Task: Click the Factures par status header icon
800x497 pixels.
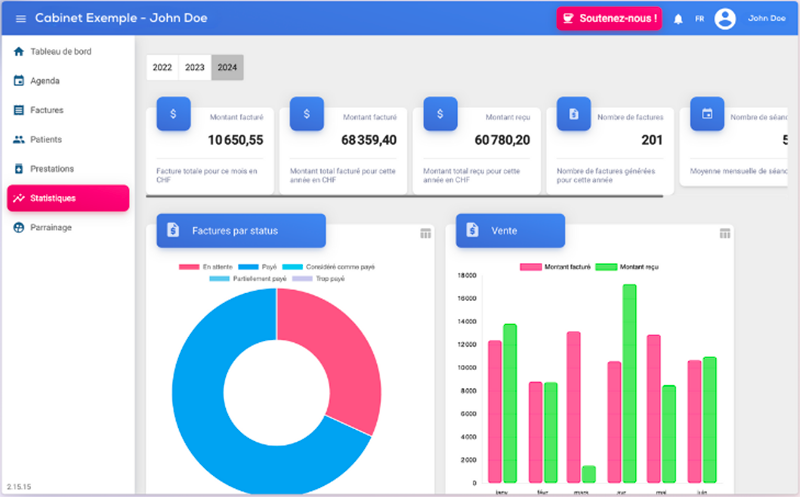Action: click(174, 231)
